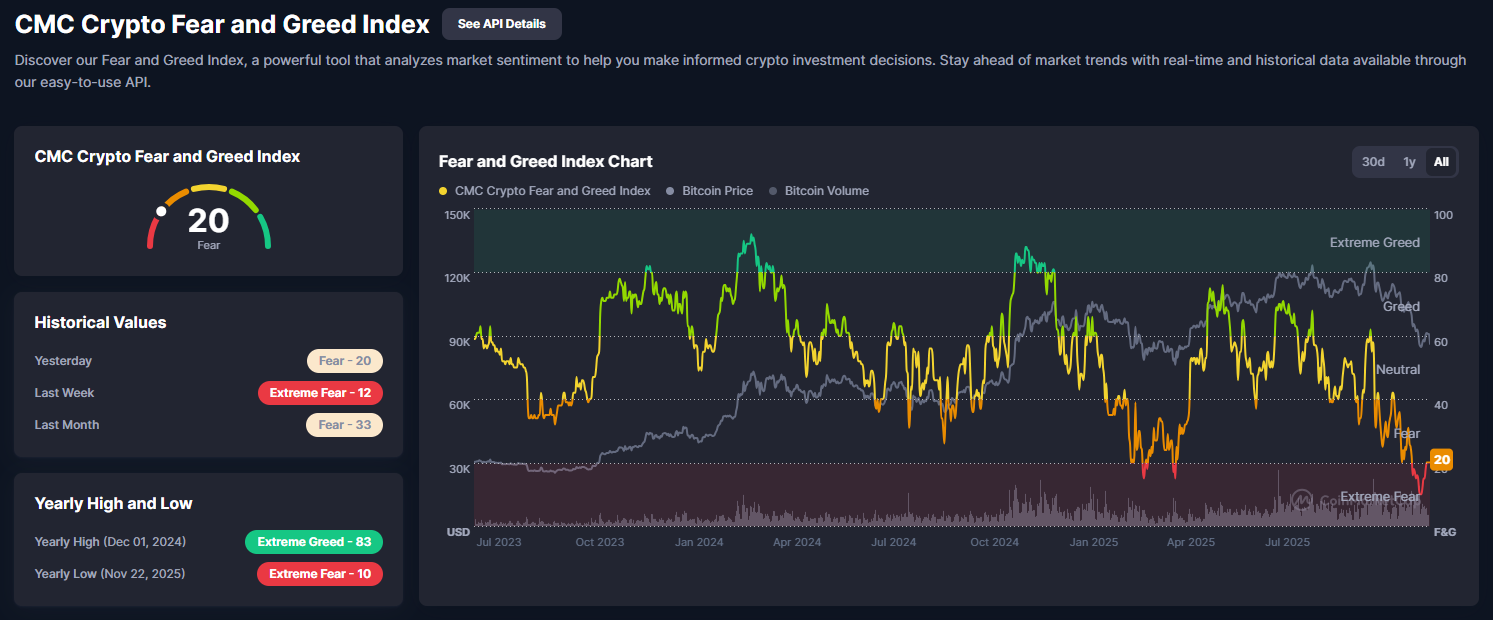
Task: Toggle the Bitcoin Volume legend item
Action: click(x=826, y=191)
